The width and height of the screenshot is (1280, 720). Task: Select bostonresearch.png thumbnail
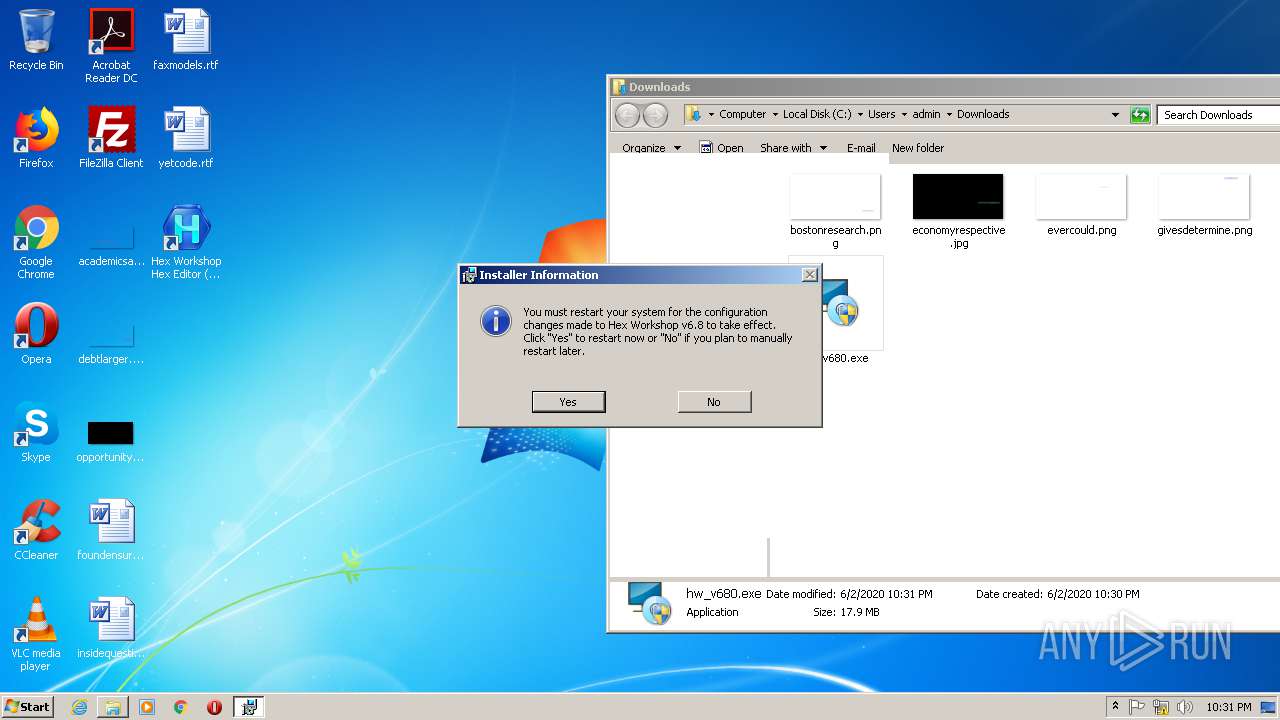pos(835,210)
